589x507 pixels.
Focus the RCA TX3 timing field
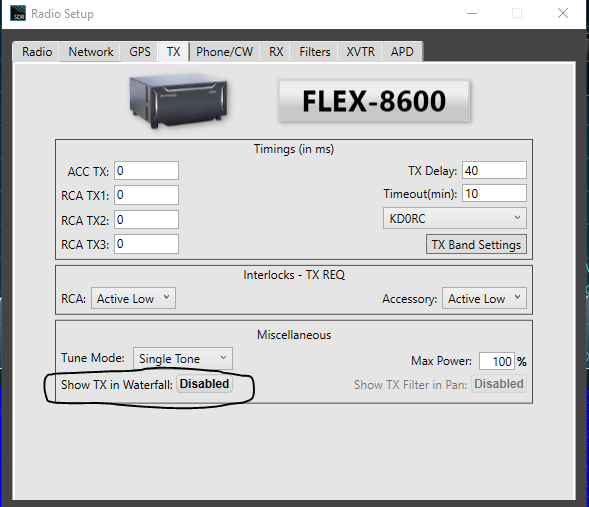point(146,244)
